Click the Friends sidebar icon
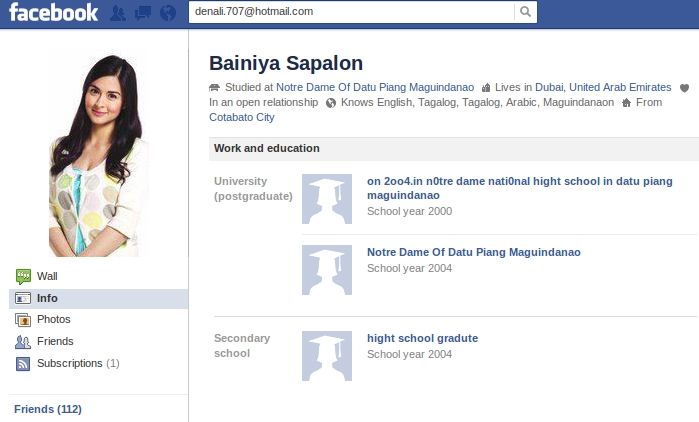 pyautogui.click(x=23, y=342)
